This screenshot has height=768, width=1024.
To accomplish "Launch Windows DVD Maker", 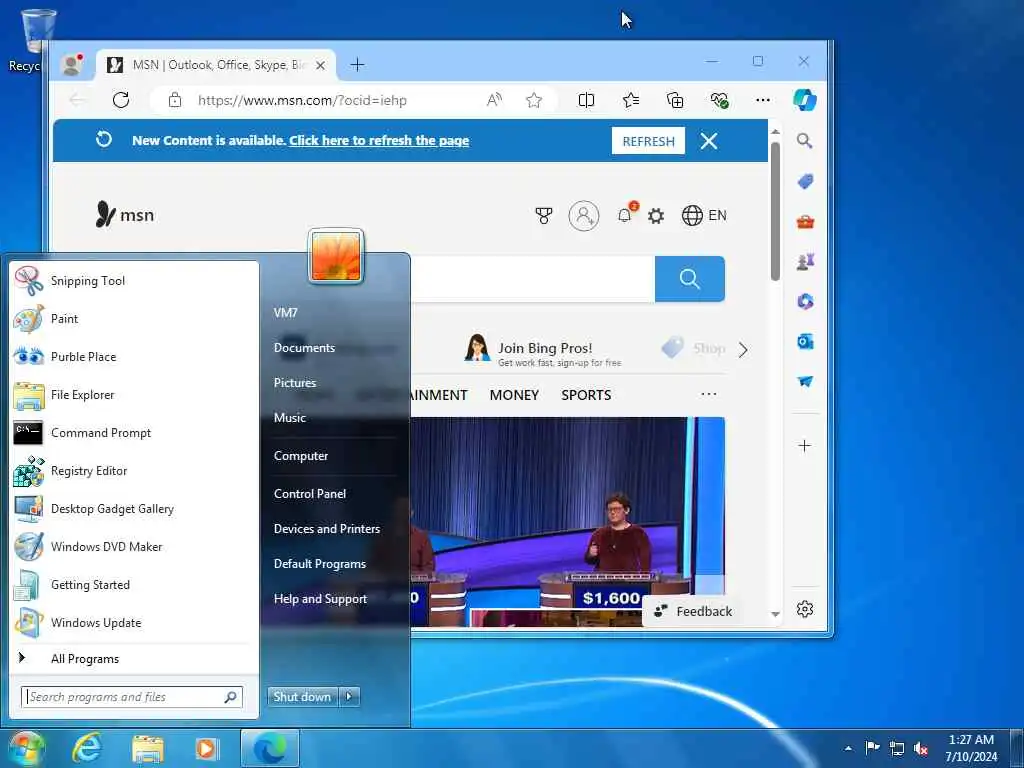I will click(x=134, y=547).
